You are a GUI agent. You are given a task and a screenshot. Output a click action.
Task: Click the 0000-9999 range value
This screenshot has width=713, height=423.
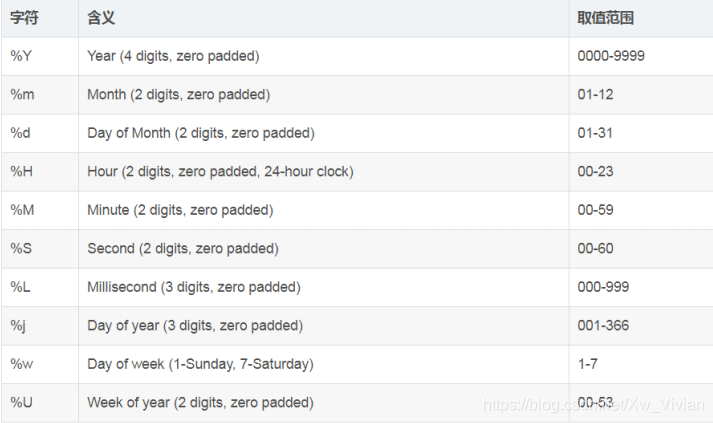(611, 56)
